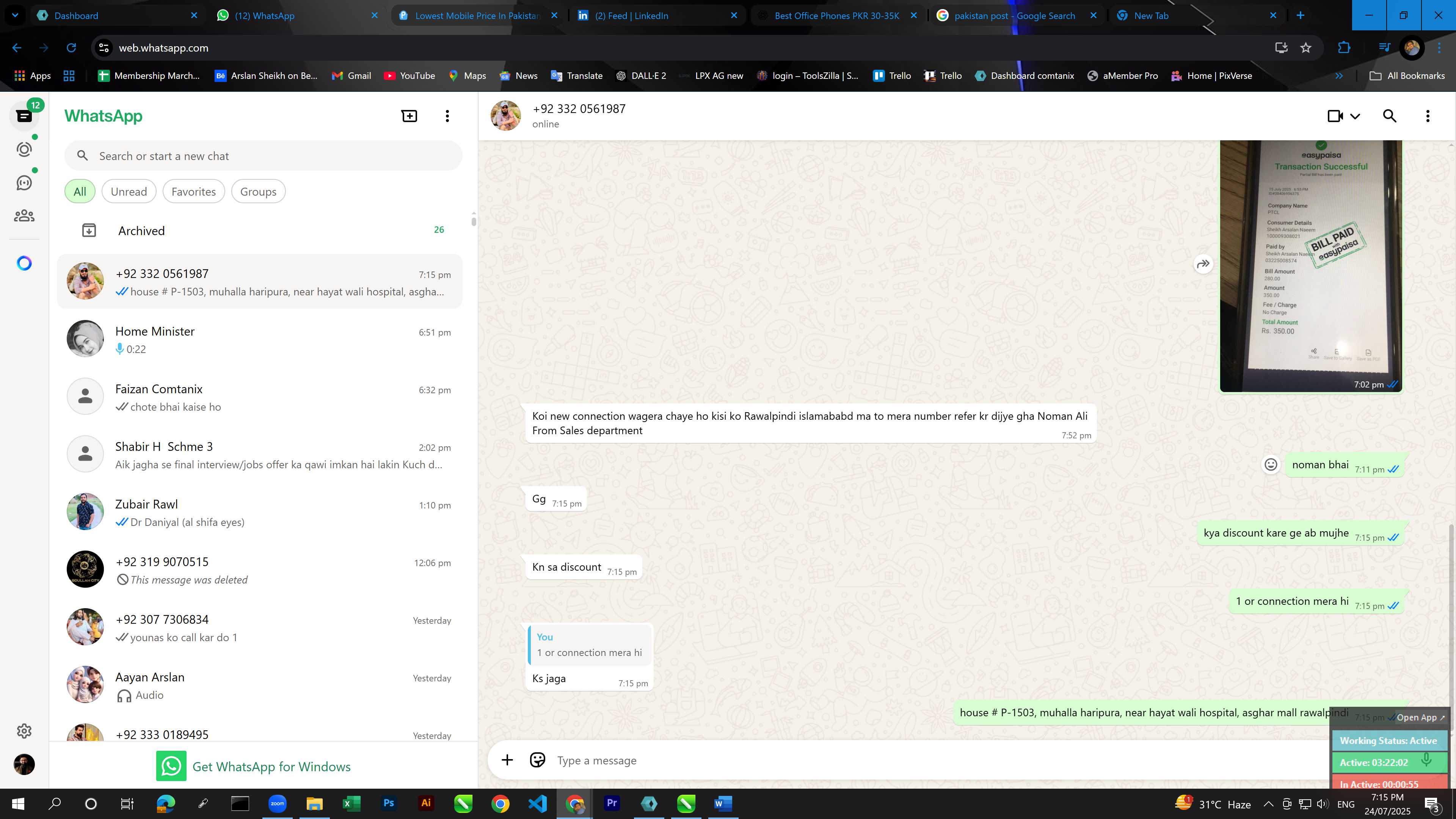Open contact info from +92 332 0561987 header
Viewport: 1456px width, 819px height.
click(579, 115)
